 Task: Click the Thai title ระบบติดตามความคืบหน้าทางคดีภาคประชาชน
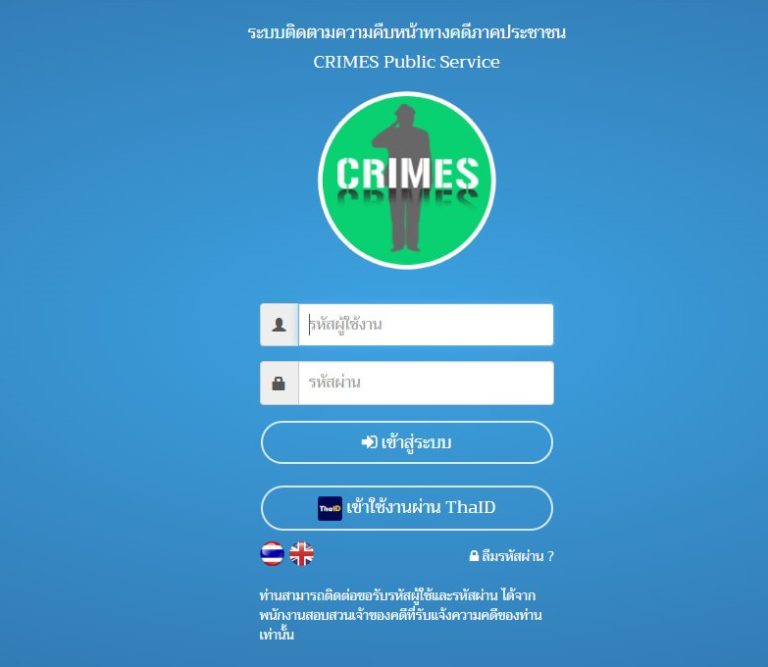(407, 32)
